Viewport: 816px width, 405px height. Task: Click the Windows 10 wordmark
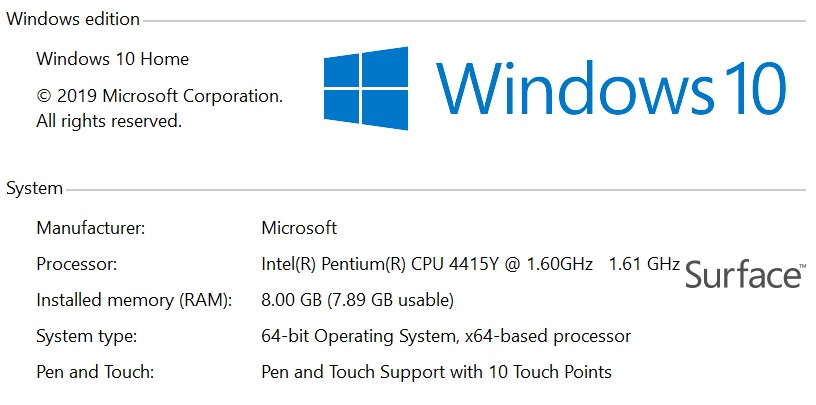tap(611, 88)
